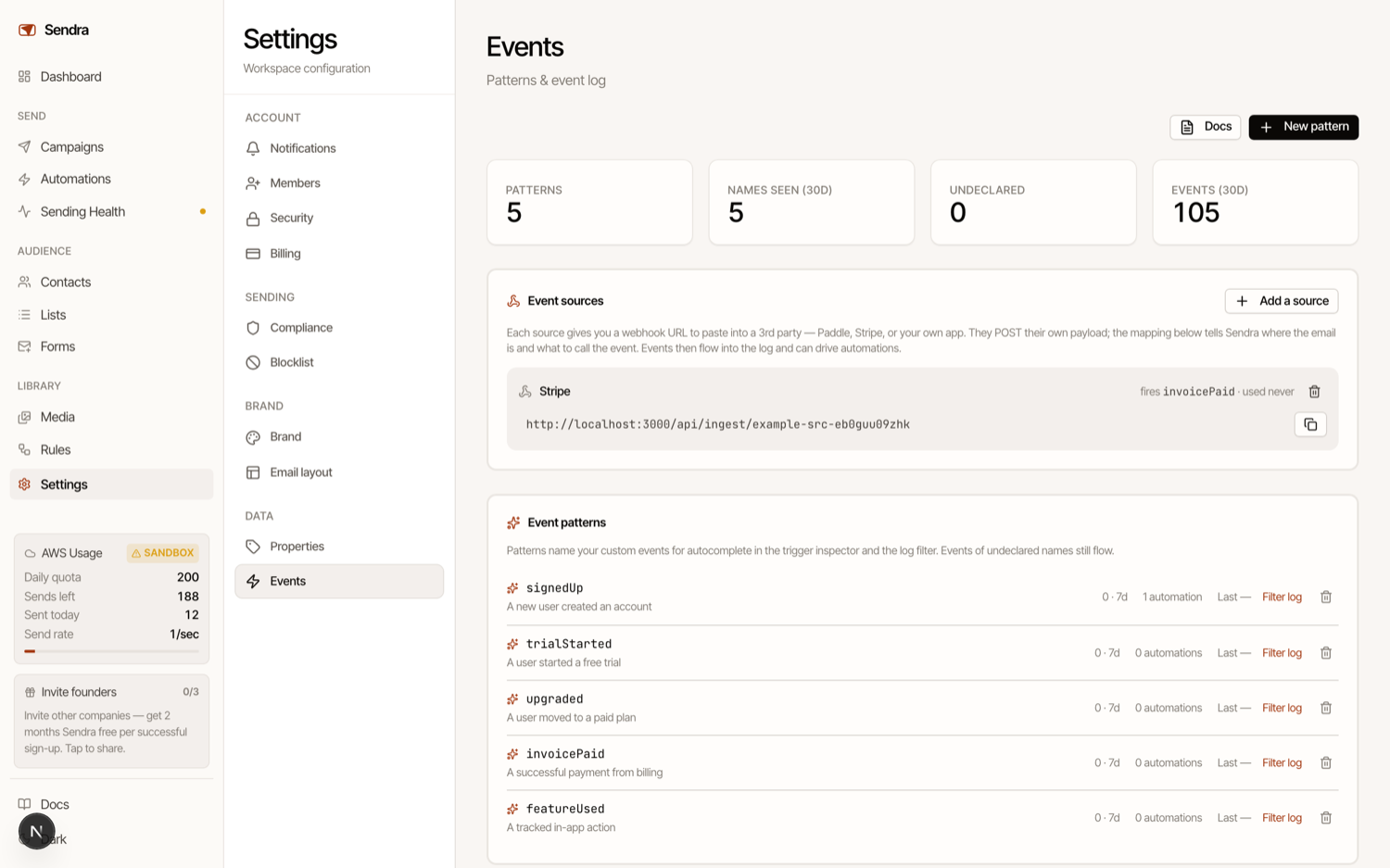The width and height of the screenshot is (1390, 868).
Task: Click the round N avatar button
Action: pos(36,831)
